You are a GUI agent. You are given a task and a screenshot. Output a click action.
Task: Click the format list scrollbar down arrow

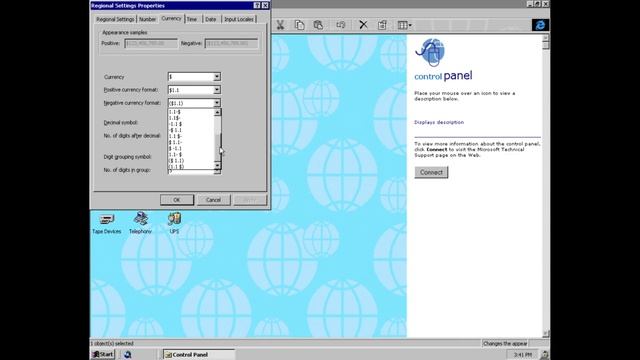pyautogui.click(x=218, y=165)
